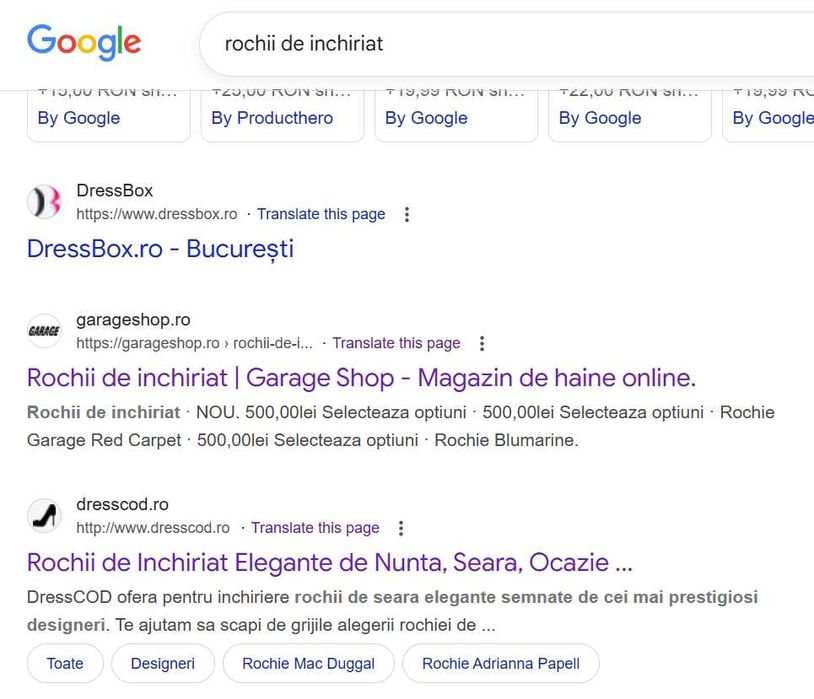Open the DressBox result three-dot menu
Image resolution: width=814 pixels, height=699 pixels.
[406, 214]
